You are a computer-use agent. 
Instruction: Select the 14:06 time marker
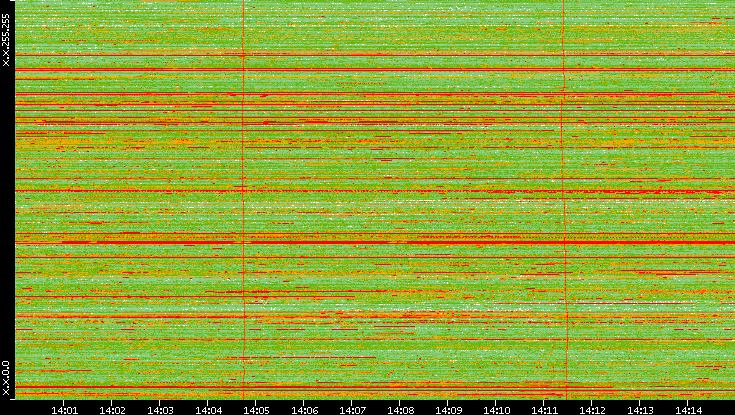[304, 409]
